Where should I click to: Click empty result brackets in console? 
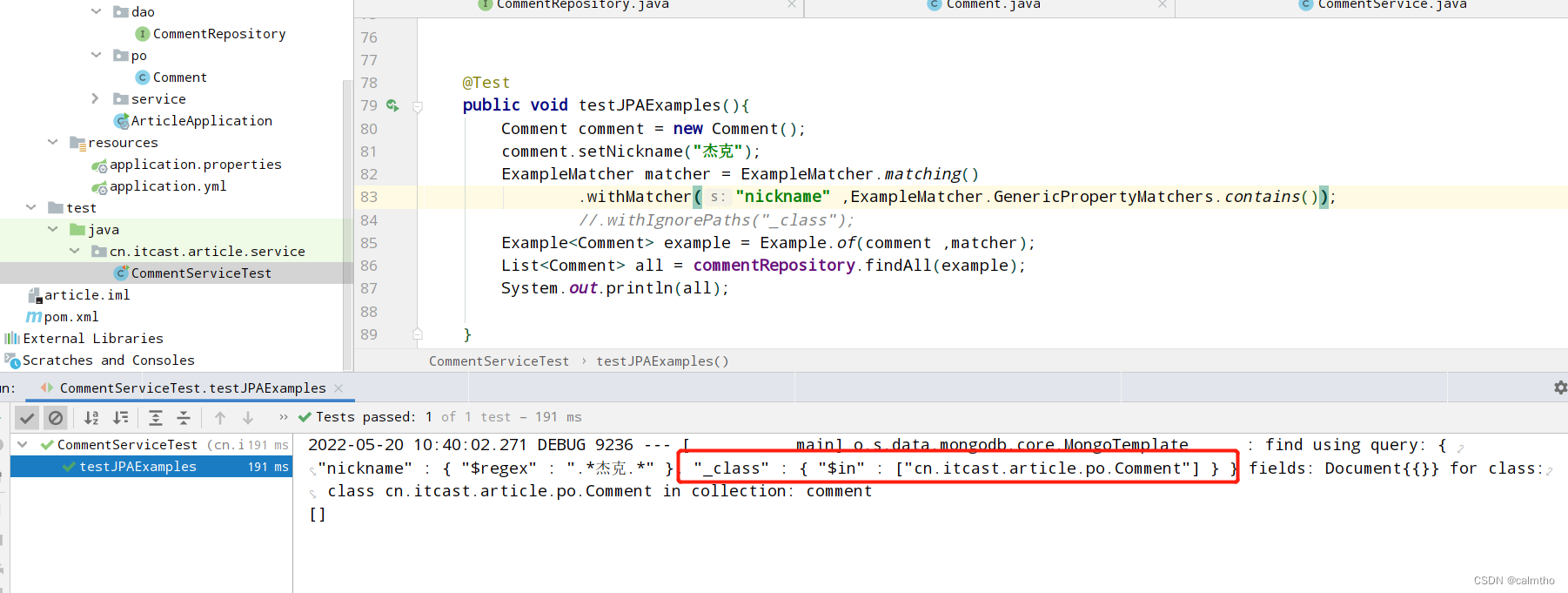pyautogui.click(x=318, y=515)
